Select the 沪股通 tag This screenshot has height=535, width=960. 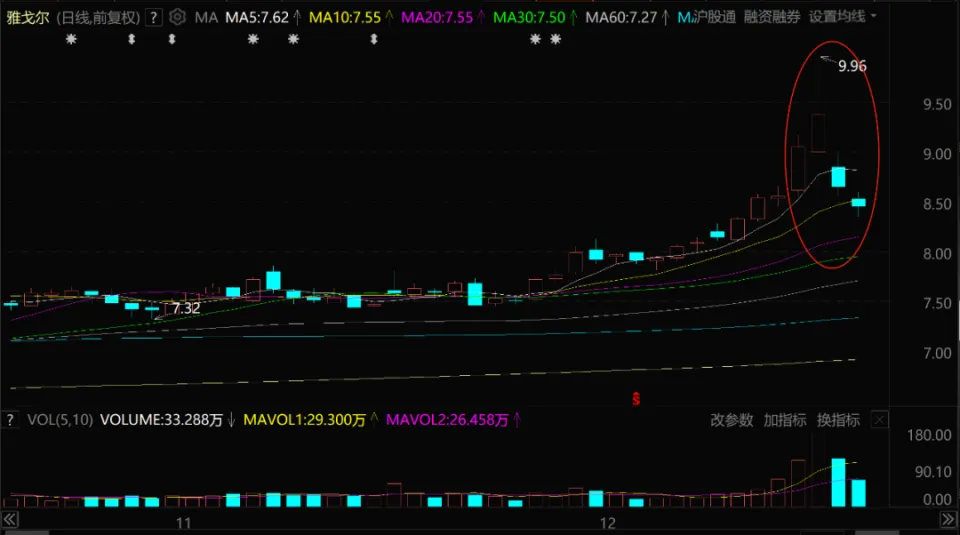(x=714, y=17)
